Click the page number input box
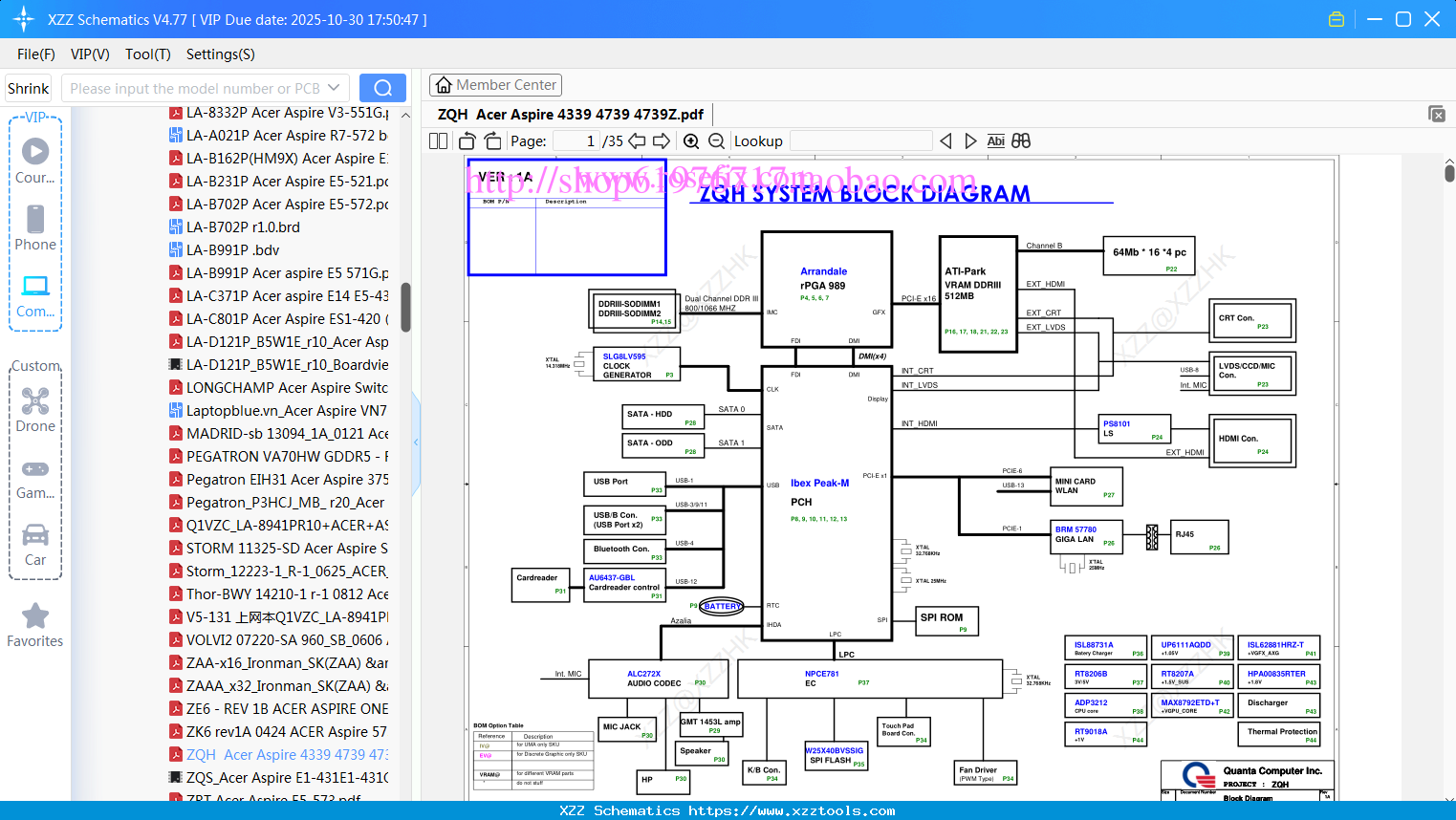 pos(576,140)
